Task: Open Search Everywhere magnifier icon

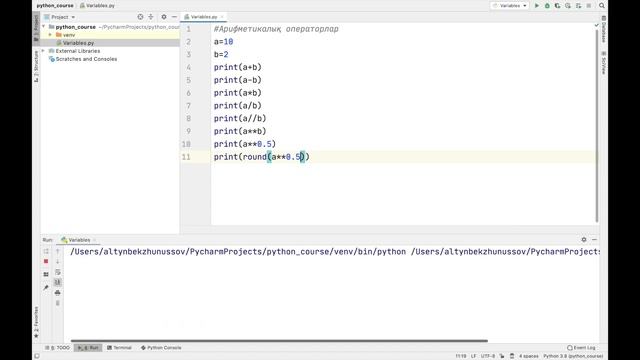Action: 602,6
